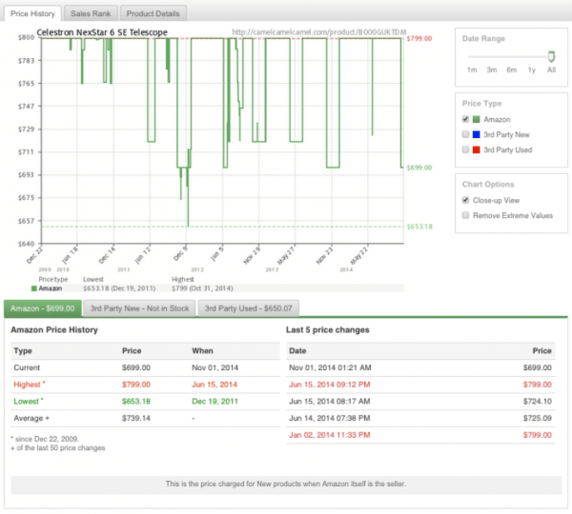
Task: Click the red 3rd Party Used swatch
Action: pyautogui.click(x=476, y=150)
